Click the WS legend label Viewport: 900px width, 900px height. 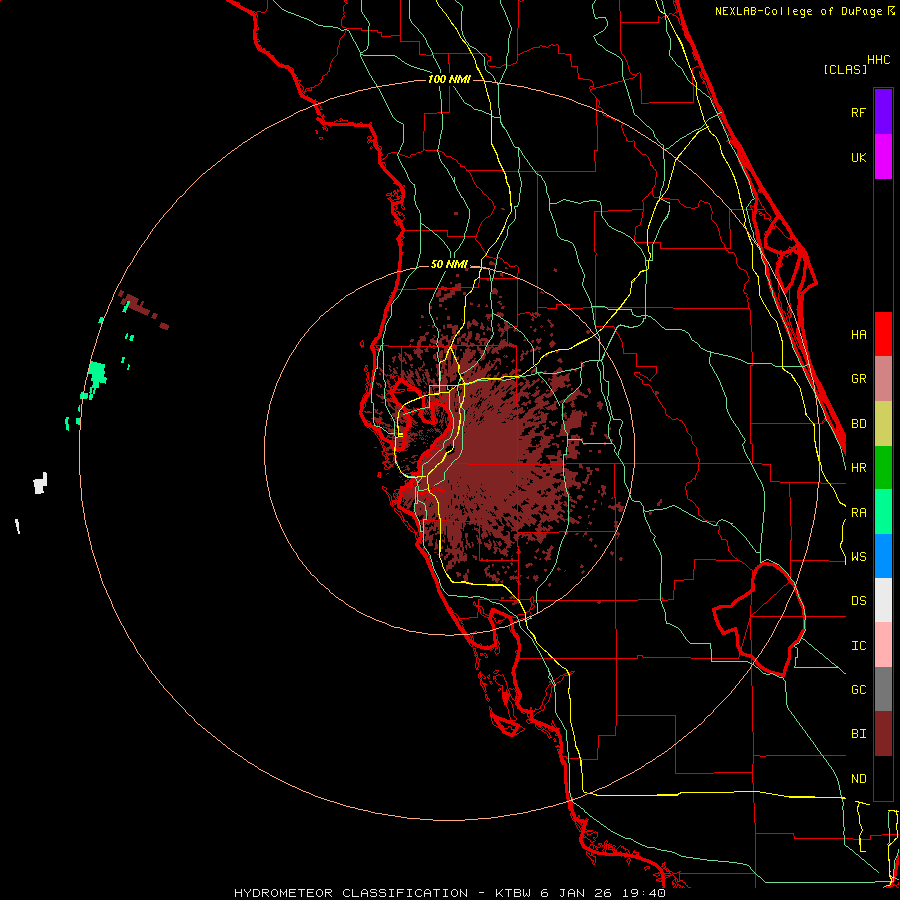858,557
